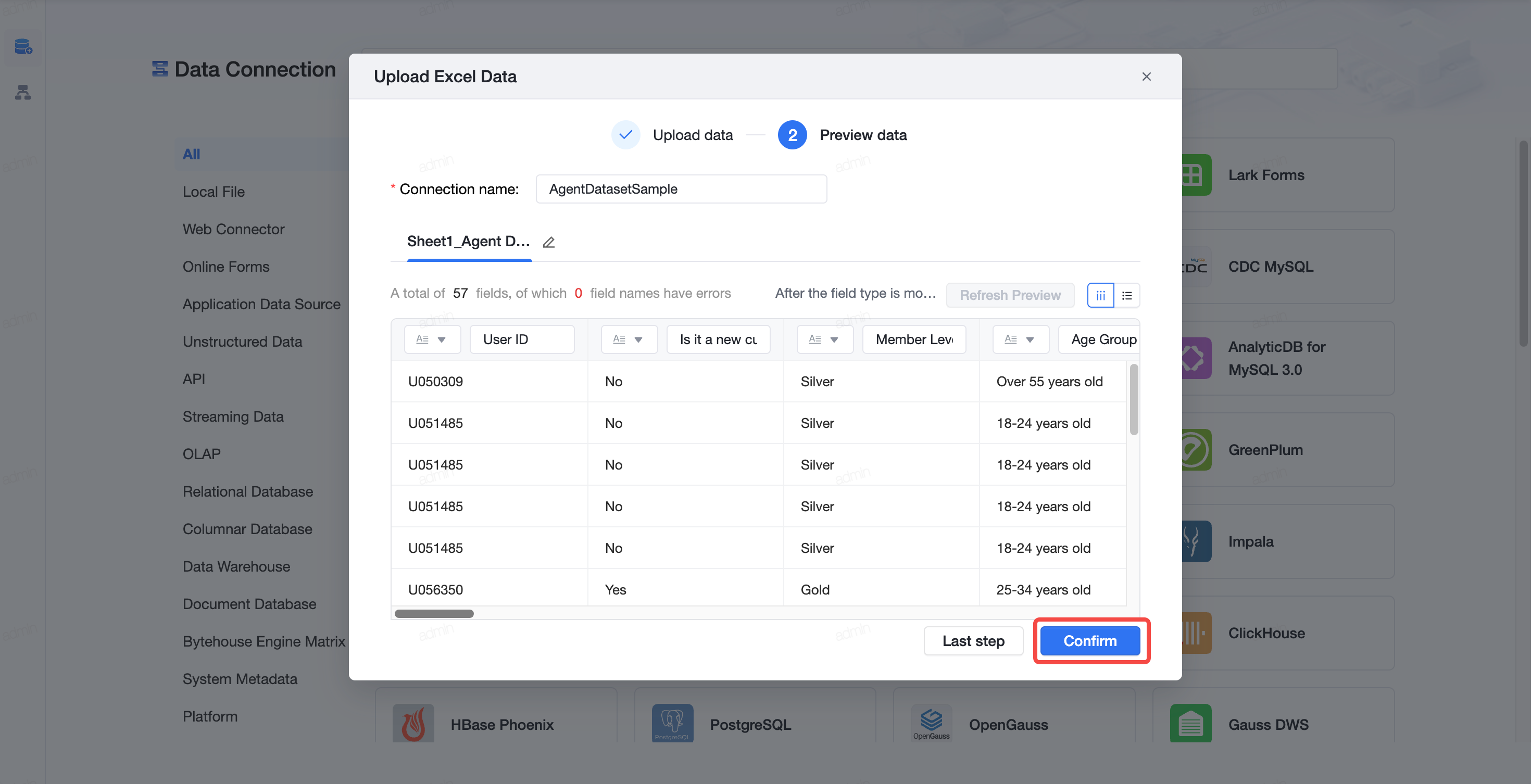This screenshot has width=1531, height=784.
Task: Open the data connection sidebar icon
Action: (x=23, y=46)
